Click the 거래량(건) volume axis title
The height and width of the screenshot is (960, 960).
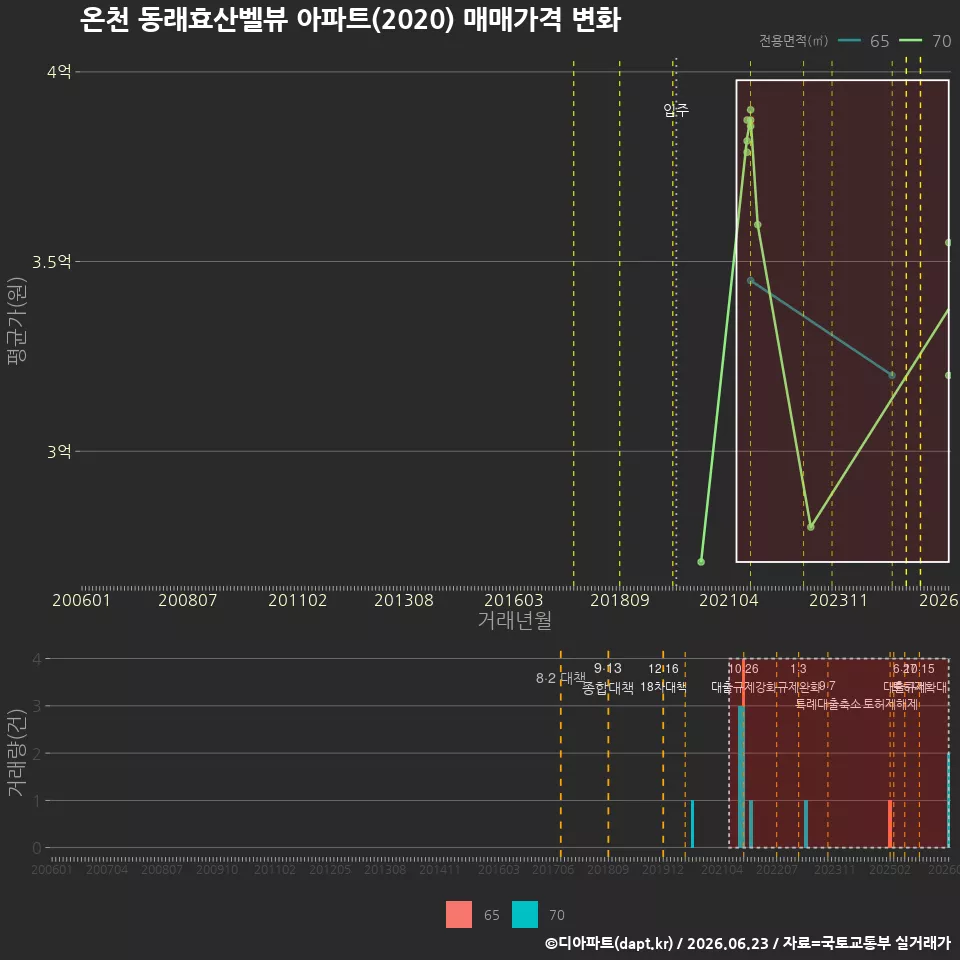[x=17, y=752]
